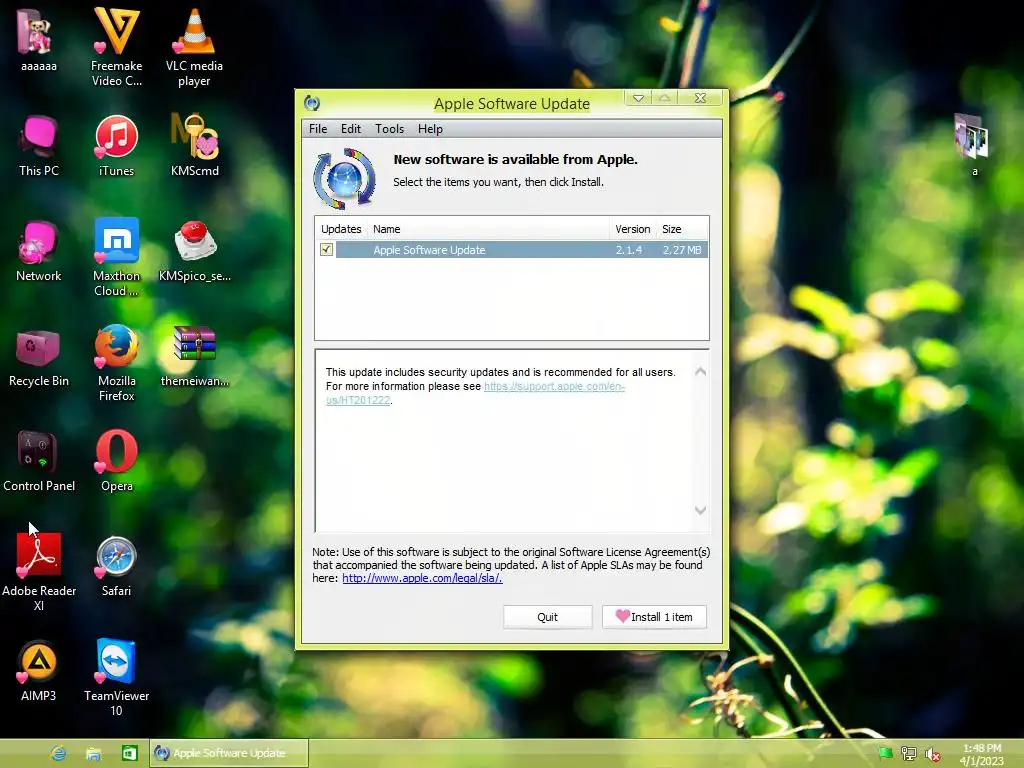
Task: Click the Quit button
Action: click(x=547, y=617)
